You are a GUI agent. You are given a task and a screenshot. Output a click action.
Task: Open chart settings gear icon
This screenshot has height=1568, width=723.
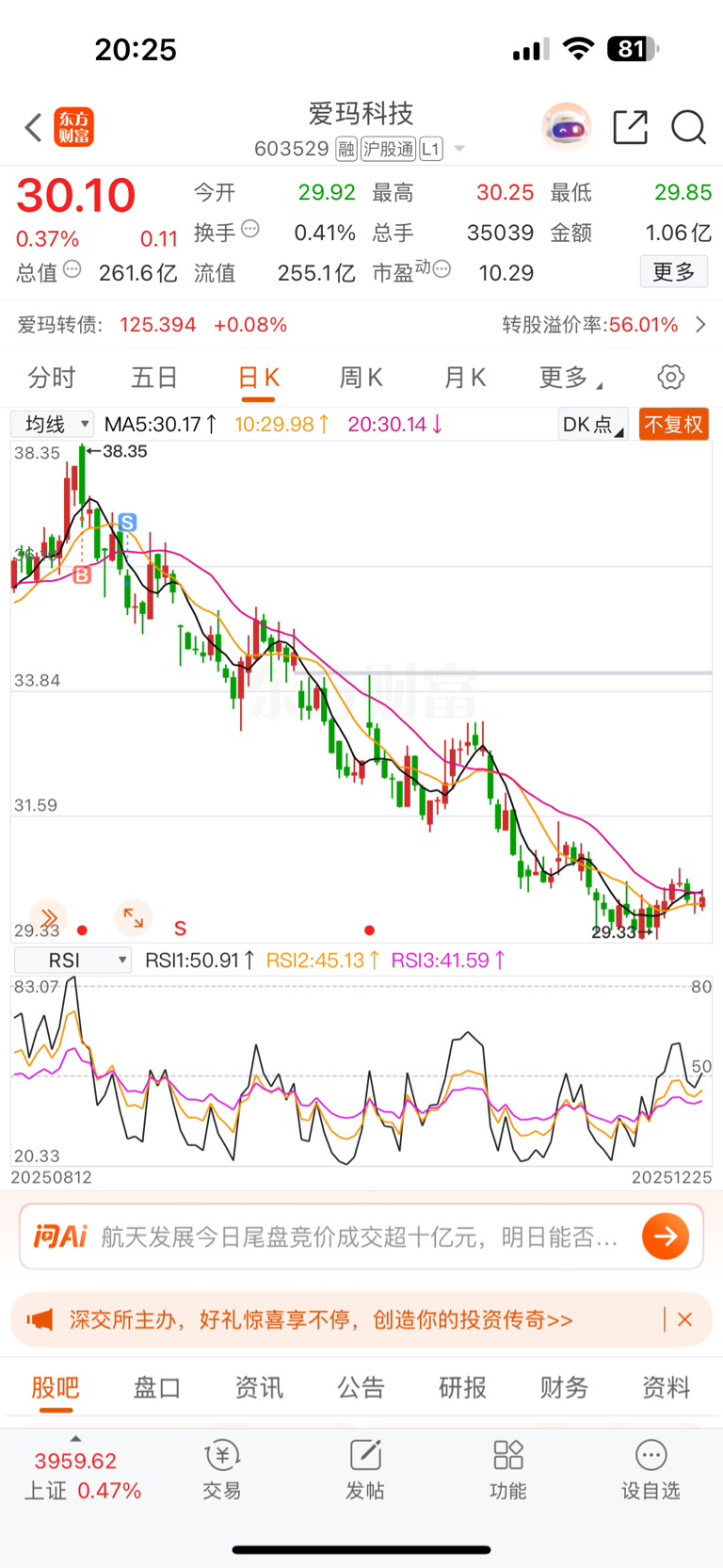tap(671, 378)
